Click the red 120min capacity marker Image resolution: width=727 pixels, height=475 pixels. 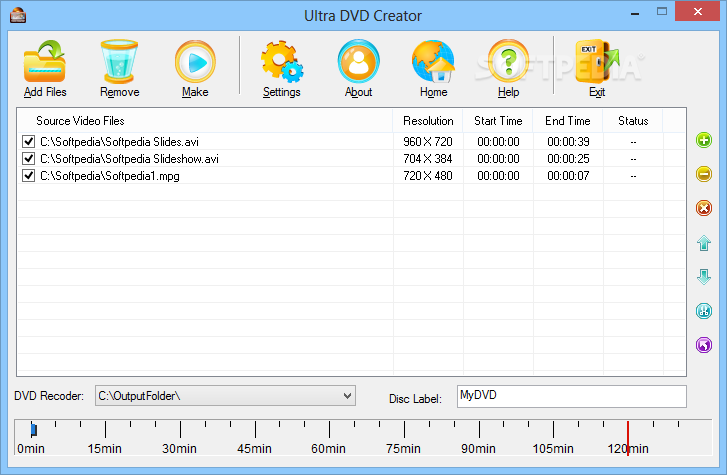coord(628,438)
